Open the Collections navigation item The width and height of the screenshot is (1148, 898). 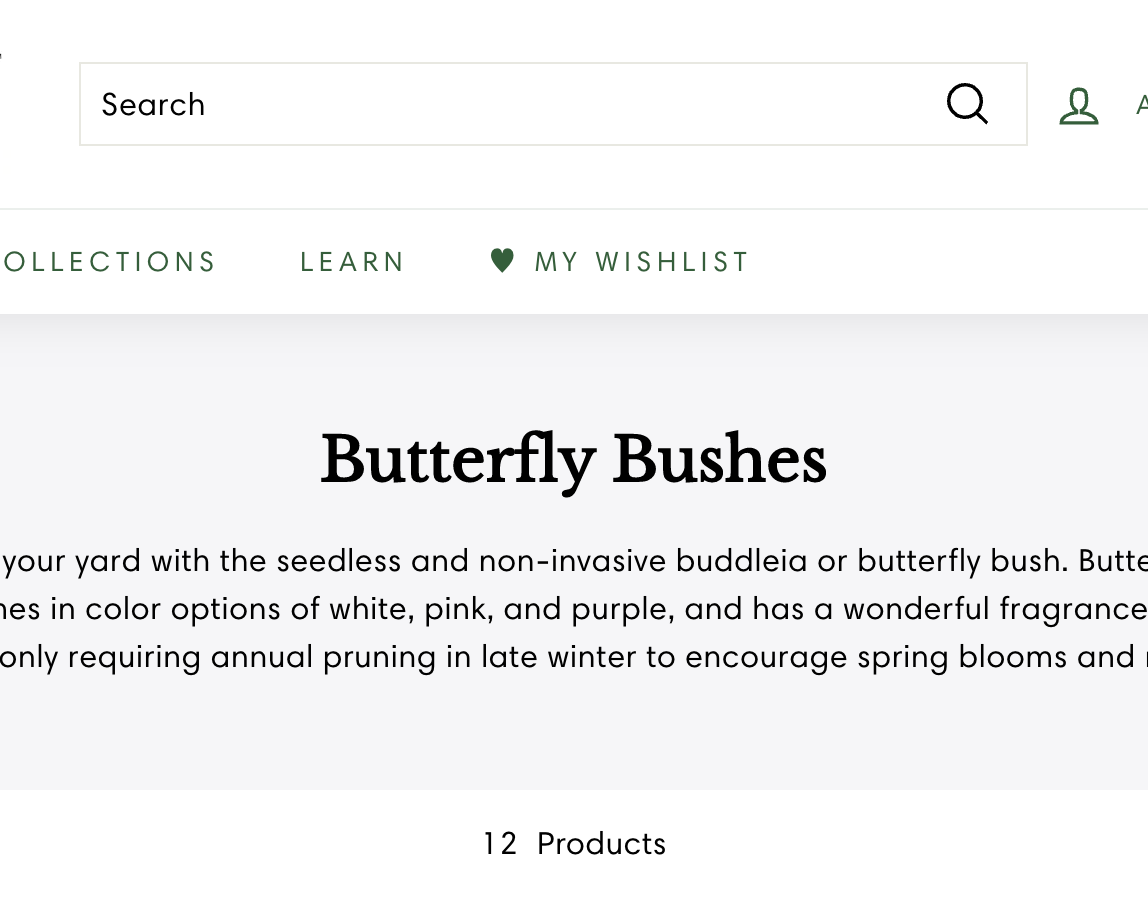click(x=109, y=262)
